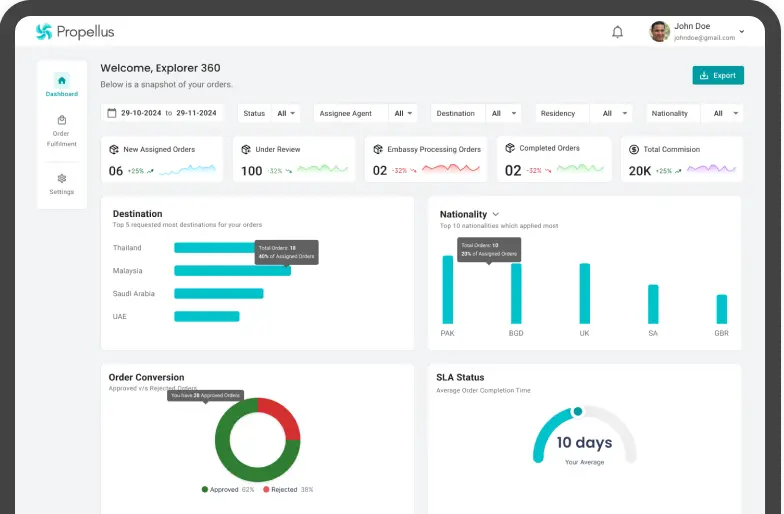Click the notification bell icon
Viewport: 784px width, 514px height.
point(617,32)
